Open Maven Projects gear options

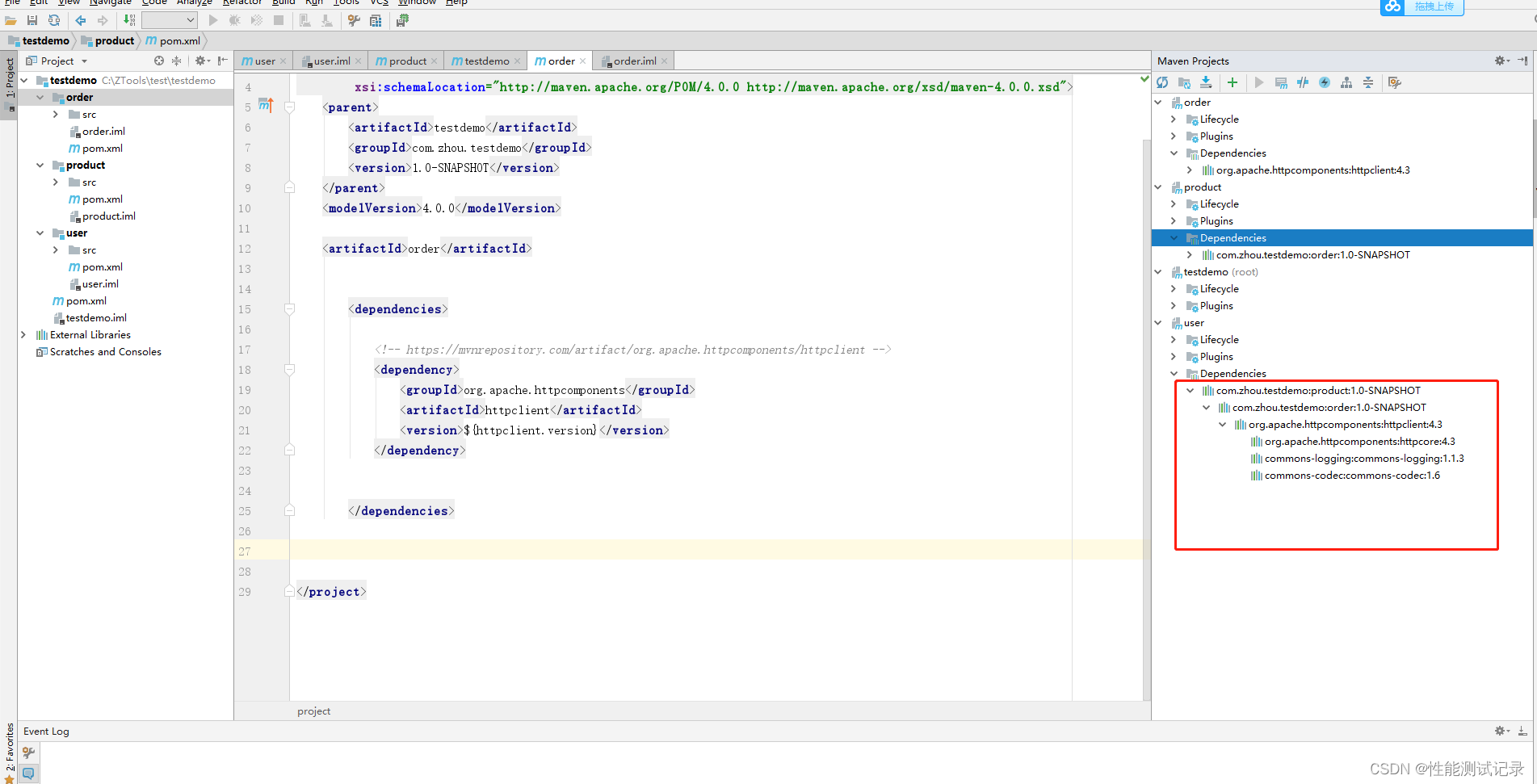[1501, 61]
